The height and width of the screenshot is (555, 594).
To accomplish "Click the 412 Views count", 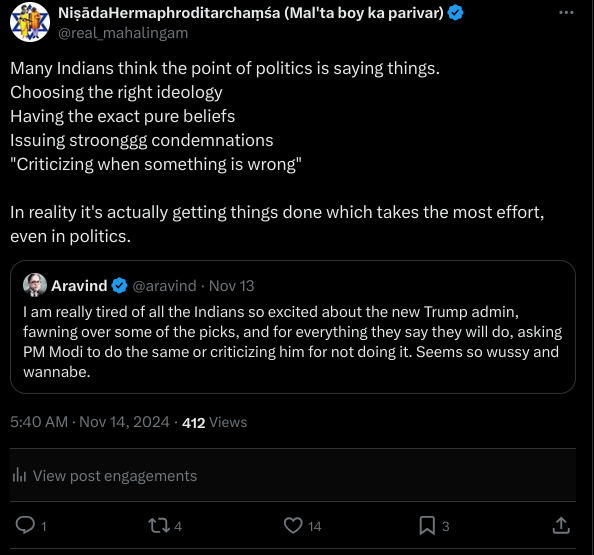I will pos(214,422).
